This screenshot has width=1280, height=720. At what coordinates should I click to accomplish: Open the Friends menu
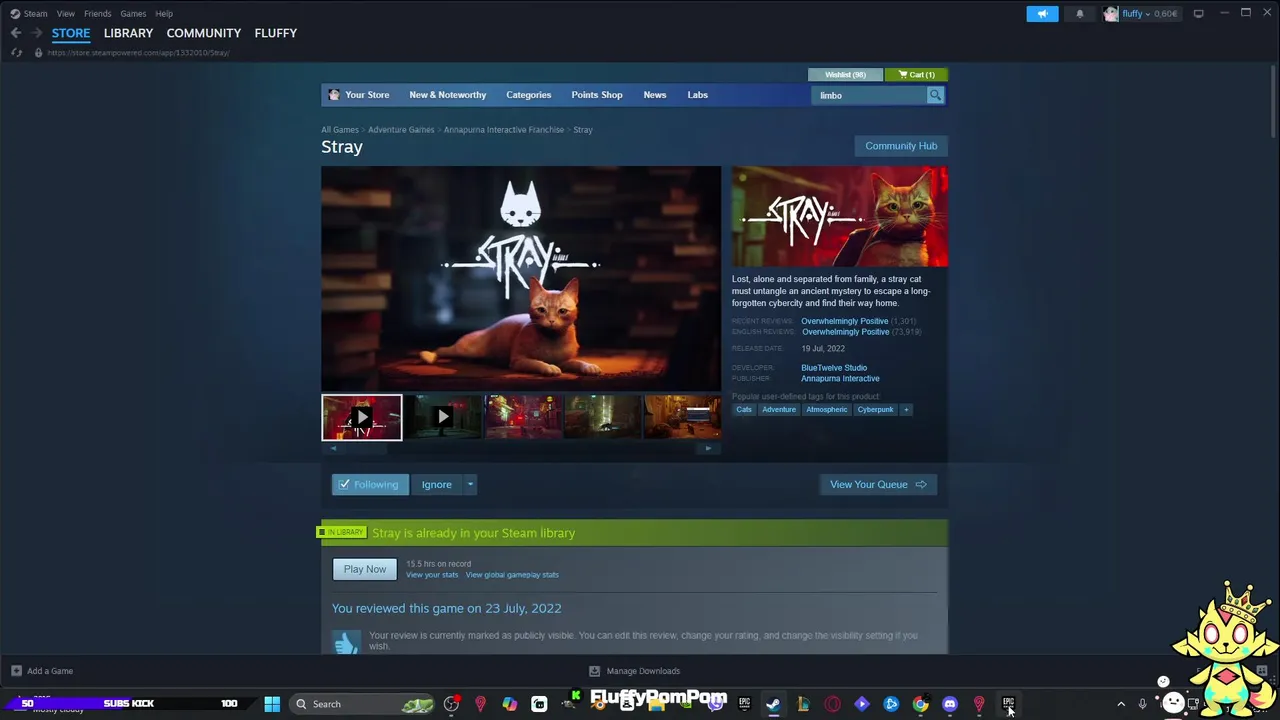click(x=97, y=14)
